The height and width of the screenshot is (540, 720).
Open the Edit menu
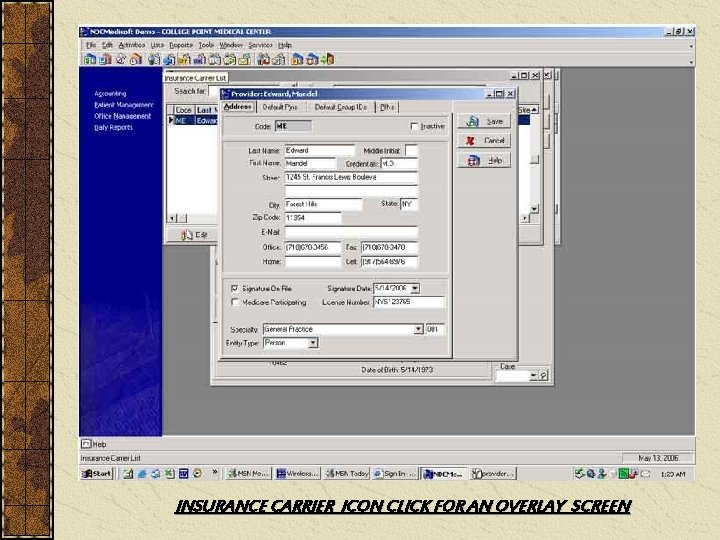click(107, 45)
